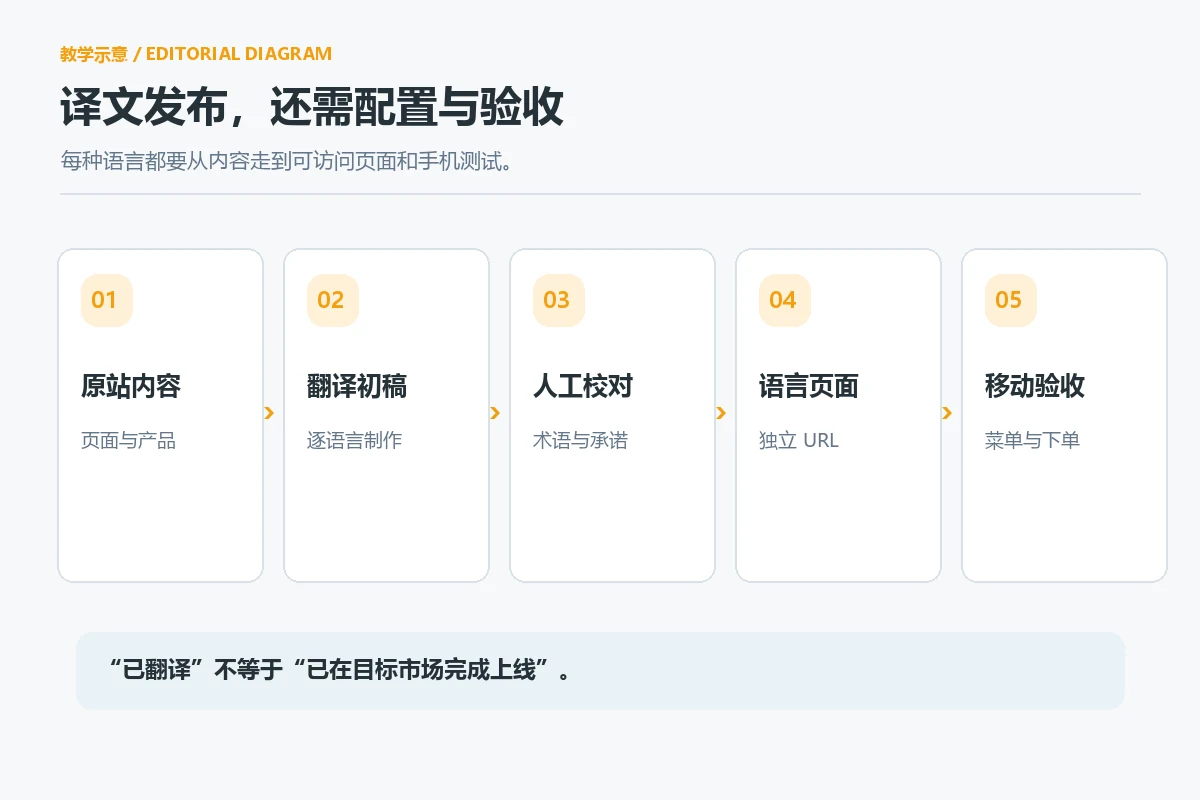Click the "教学示意 / EDITORIAL DIAGRAM" header label
1200x800 pixels.
tap(196, 54)
